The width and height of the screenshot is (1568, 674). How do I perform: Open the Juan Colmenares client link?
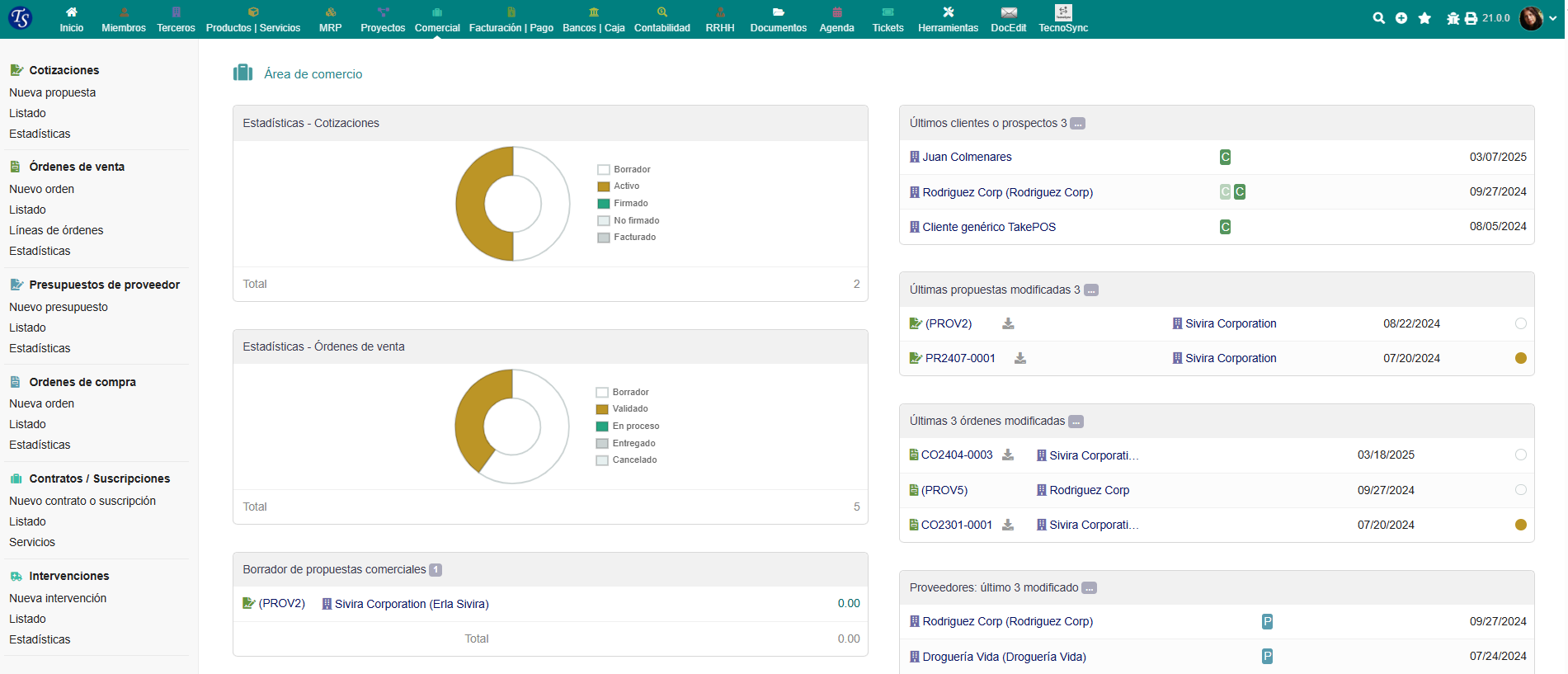point(967,157)
